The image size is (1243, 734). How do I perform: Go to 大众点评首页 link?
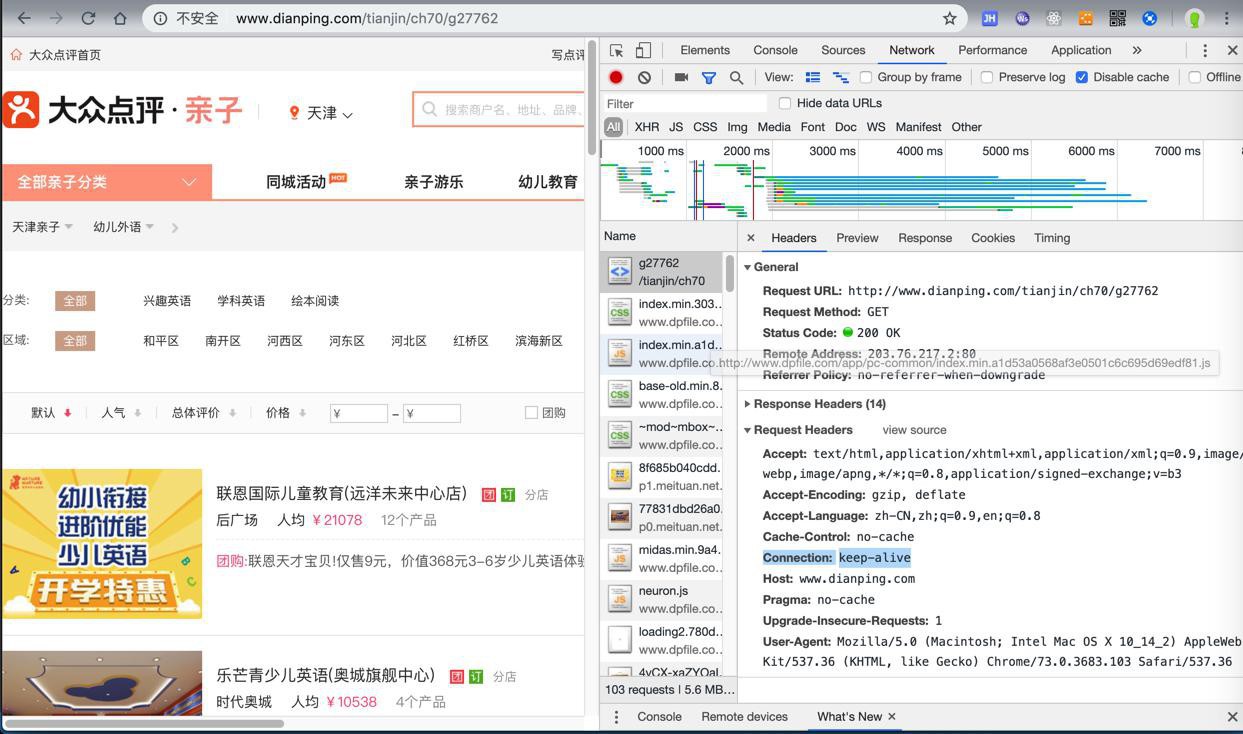(65, 55)
